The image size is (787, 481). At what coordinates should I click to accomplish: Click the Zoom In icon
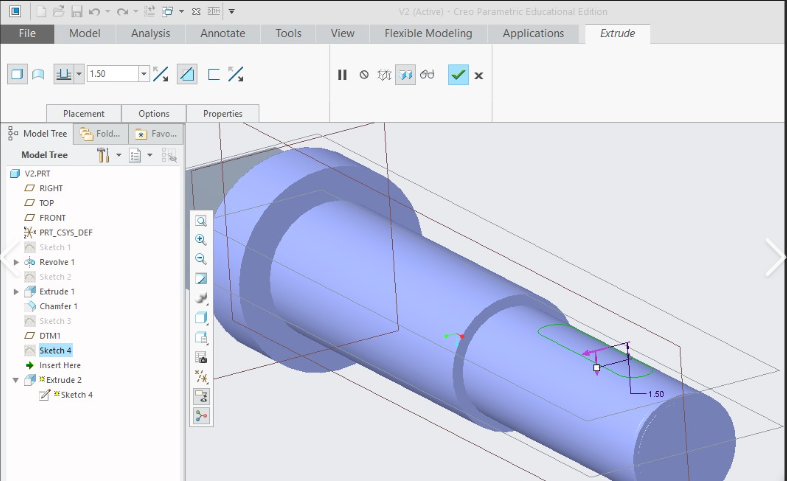tap(201, 239)
